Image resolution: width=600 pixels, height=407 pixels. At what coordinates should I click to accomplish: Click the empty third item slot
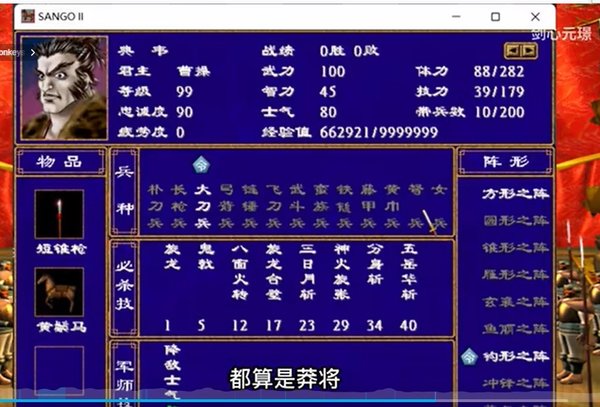point(59,370)
